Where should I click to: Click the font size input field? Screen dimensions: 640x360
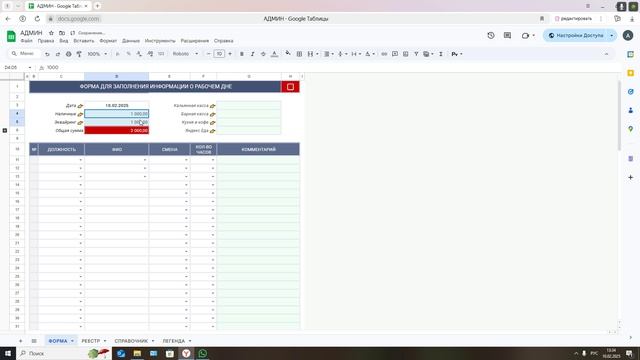point(219,54)
